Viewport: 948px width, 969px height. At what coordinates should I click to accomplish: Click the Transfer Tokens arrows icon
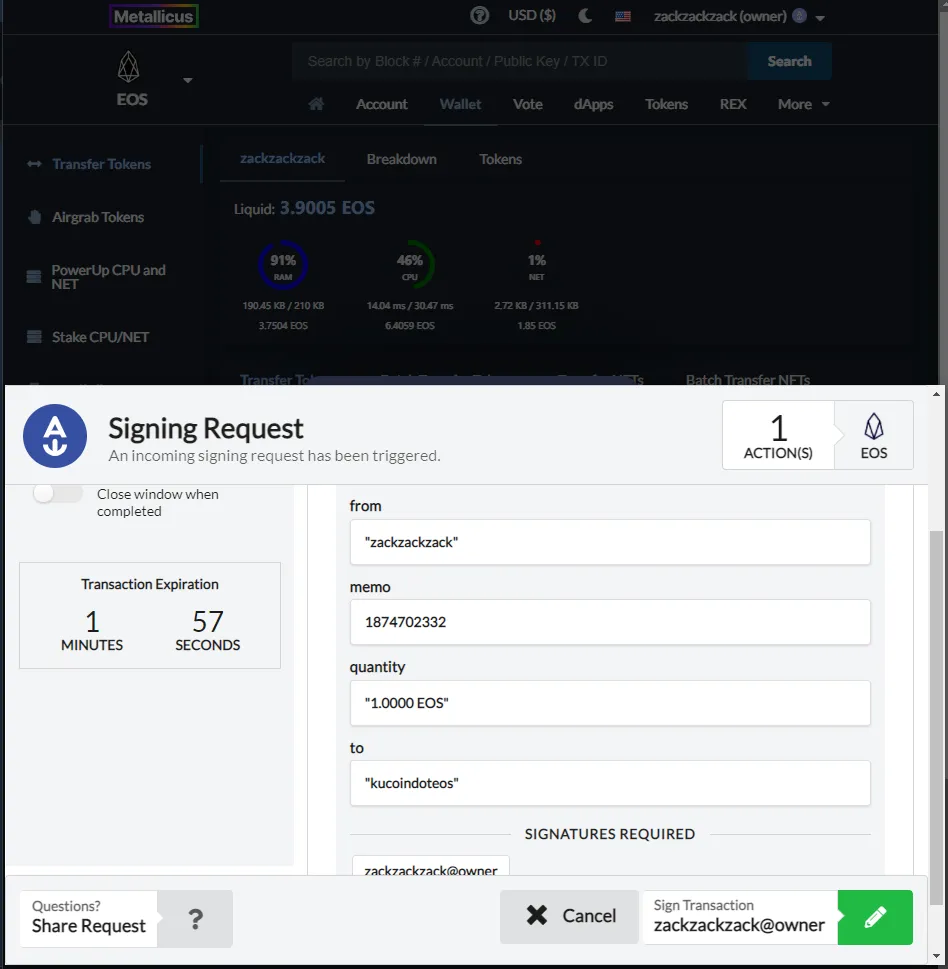coord(35,164)
